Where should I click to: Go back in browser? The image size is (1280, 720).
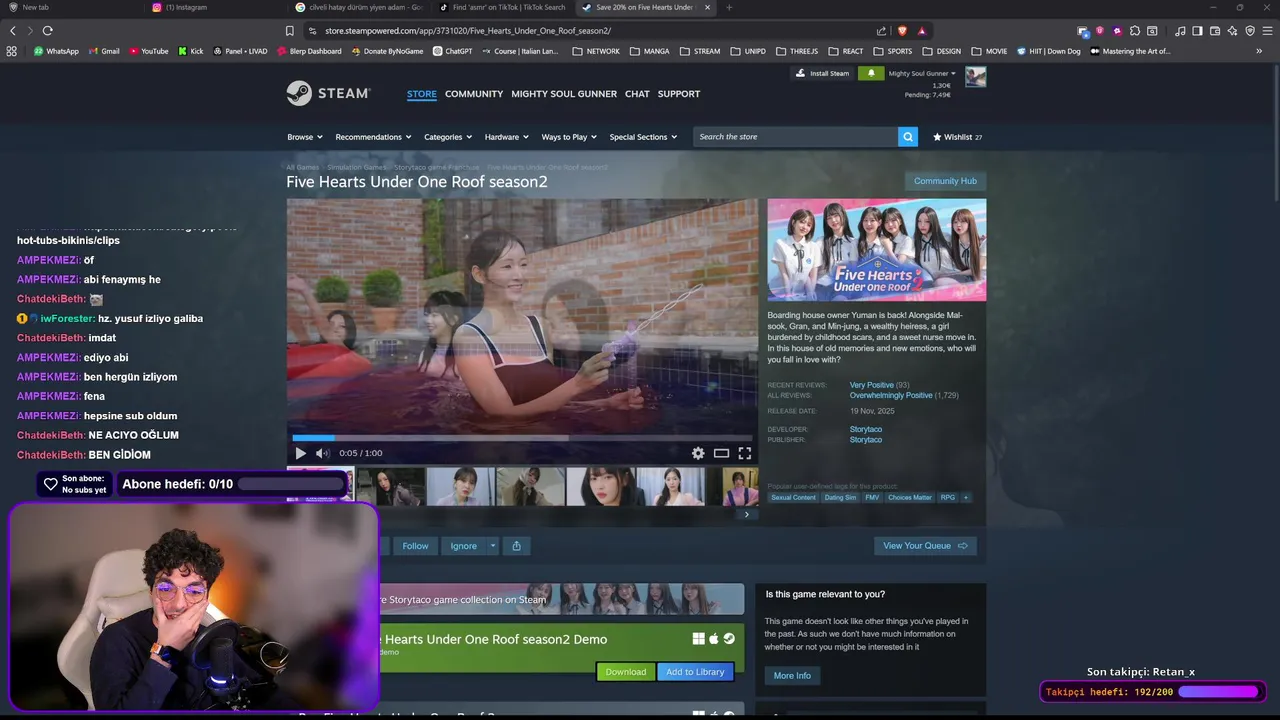click(x=13, y=31)
